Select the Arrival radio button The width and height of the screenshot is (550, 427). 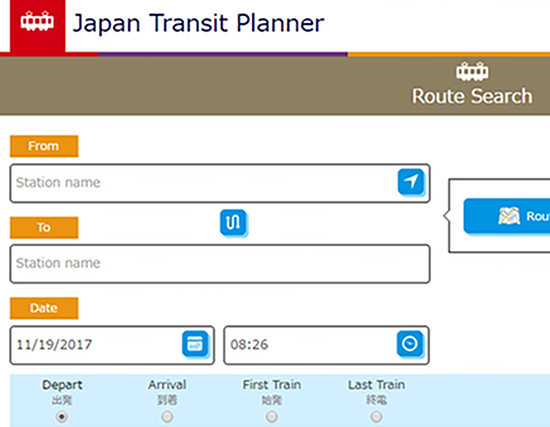167,417
